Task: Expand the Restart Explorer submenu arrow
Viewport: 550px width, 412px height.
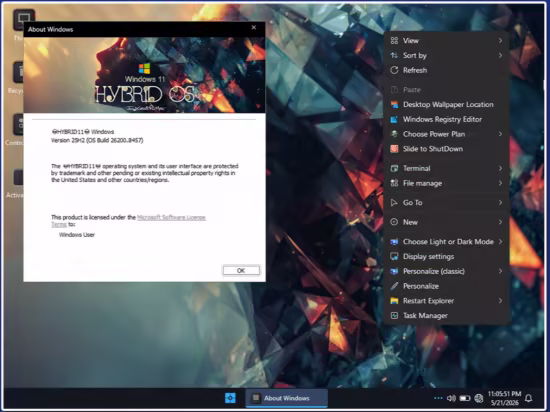Action: pyautogui.click(x=500, y=301)
